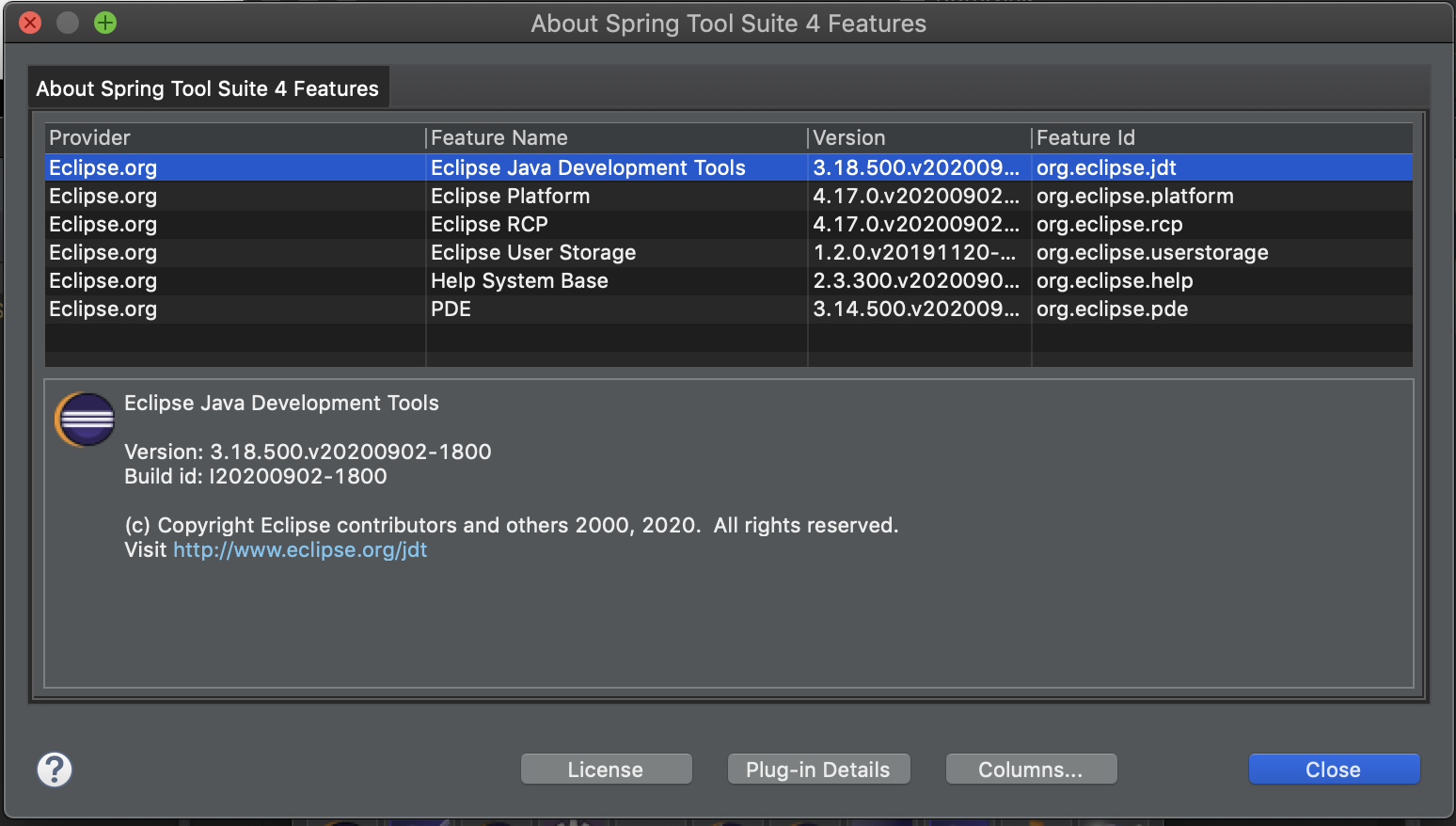
Task: Click the Build id: I20200902-1800 text
Action: point(256,476)
